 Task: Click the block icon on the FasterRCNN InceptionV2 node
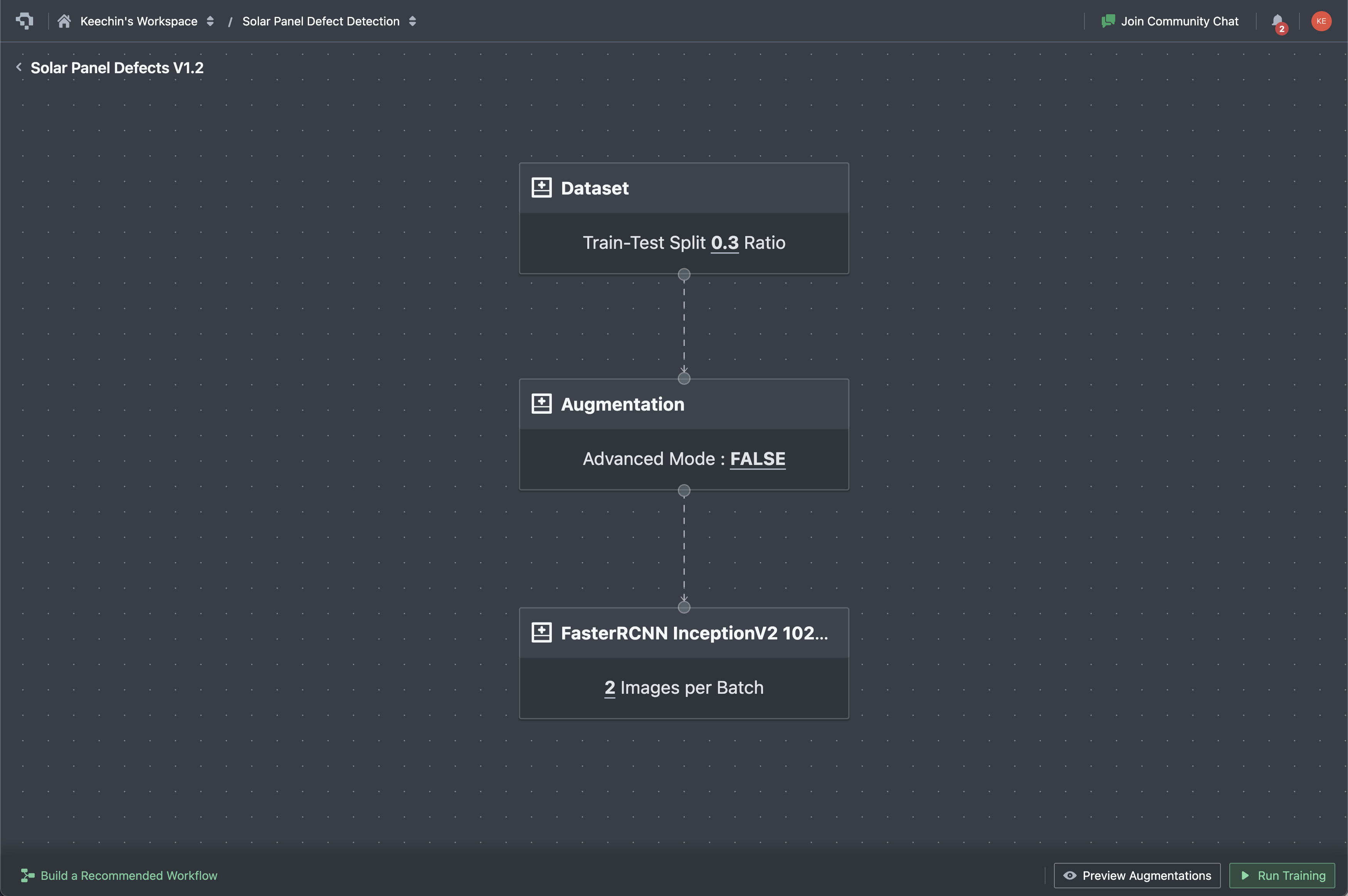click(x=541, y=632)
